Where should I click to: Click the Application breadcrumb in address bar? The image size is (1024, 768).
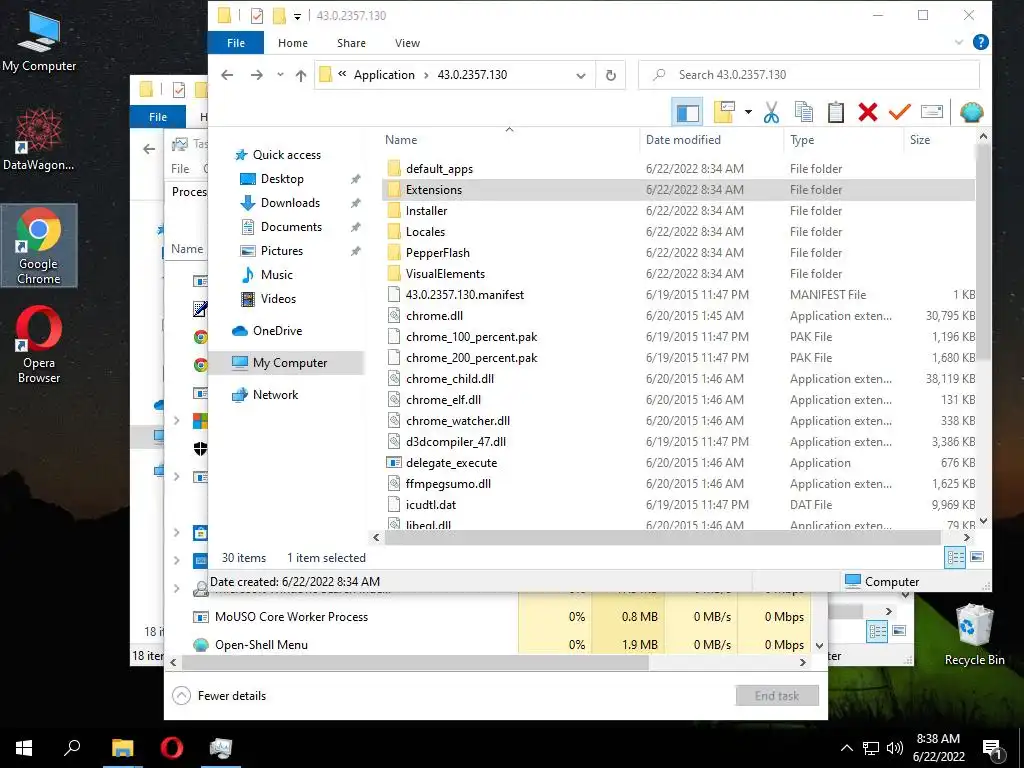coord(384,74)
